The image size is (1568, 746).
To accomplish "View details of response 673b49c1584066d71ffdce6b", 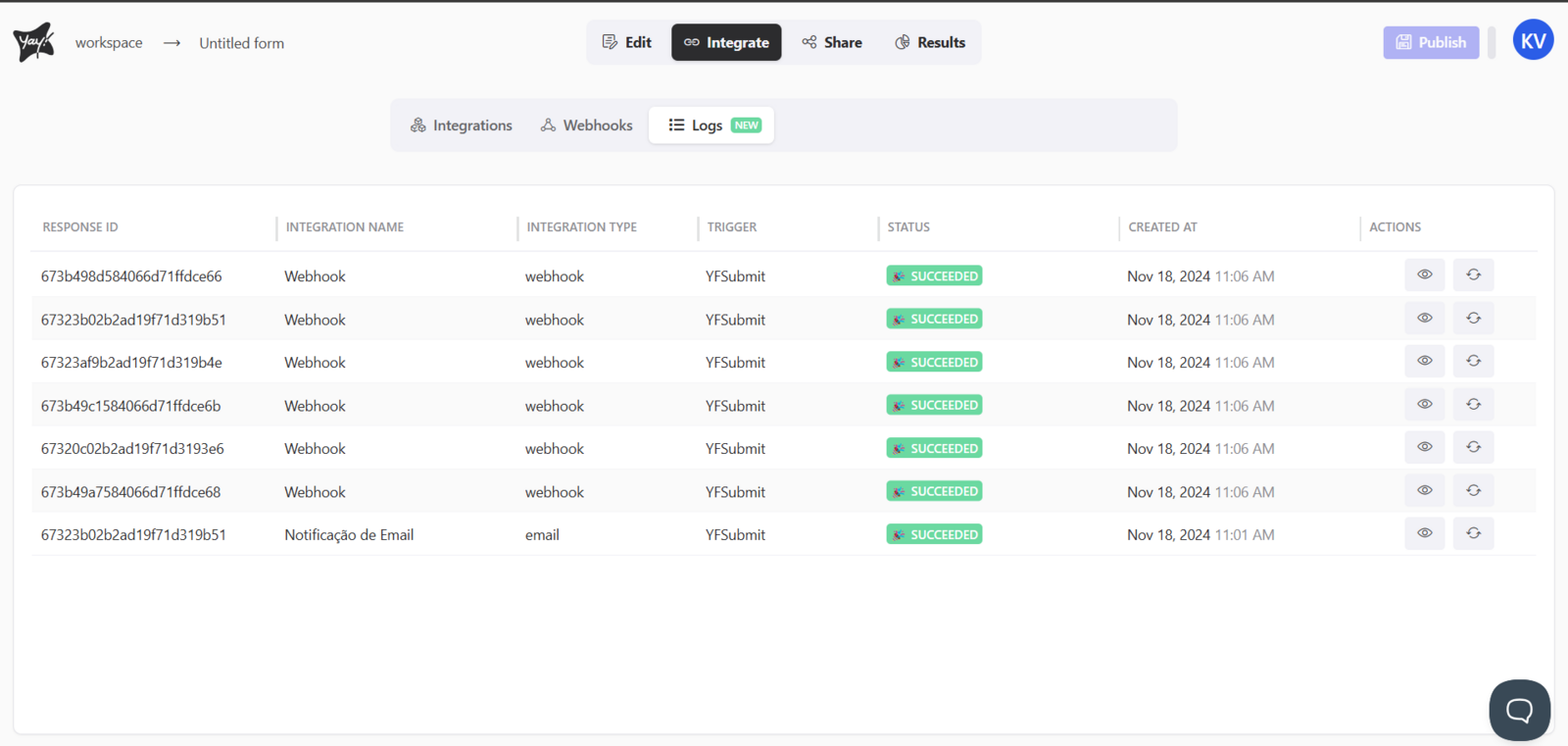I will pos(1424,405).
